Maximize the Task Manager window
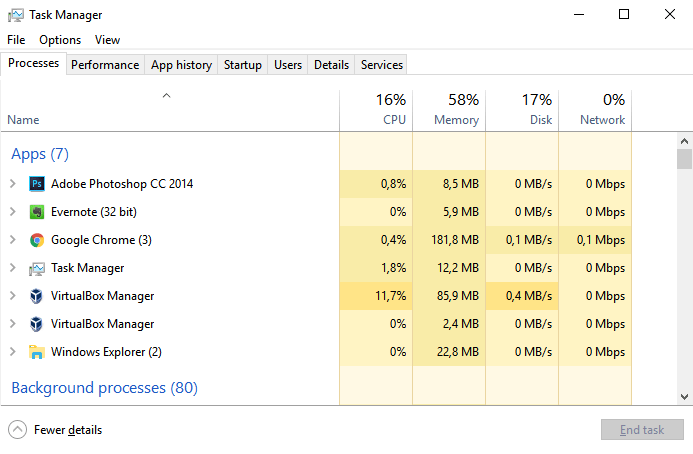The height and width of the screenshot is (454, 693). [x=624, y=15]
